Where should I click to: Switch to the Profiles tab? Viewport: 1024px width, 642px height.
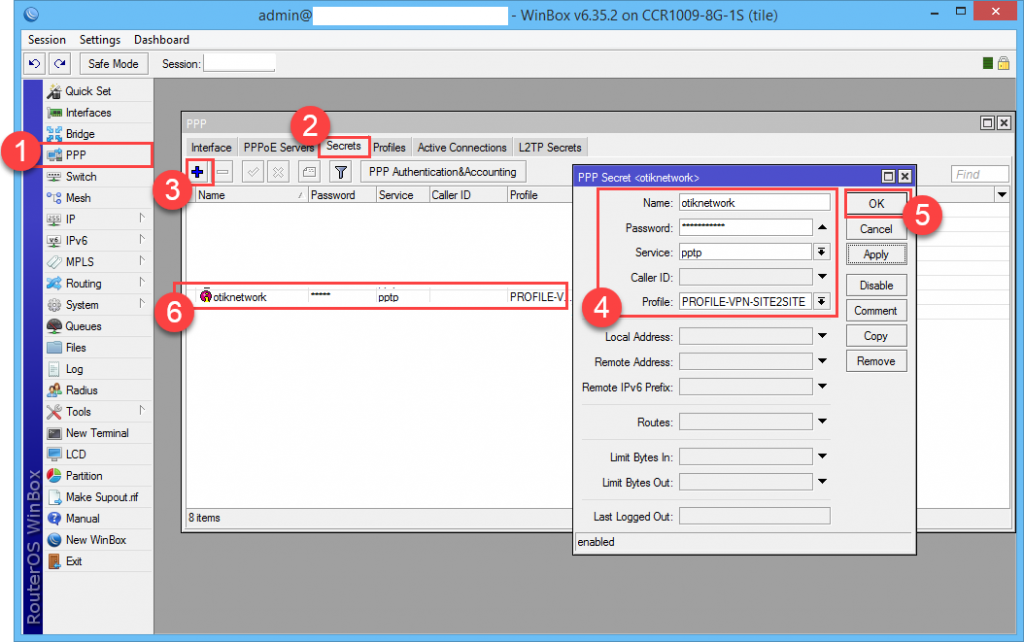click(x=389, y=148)
